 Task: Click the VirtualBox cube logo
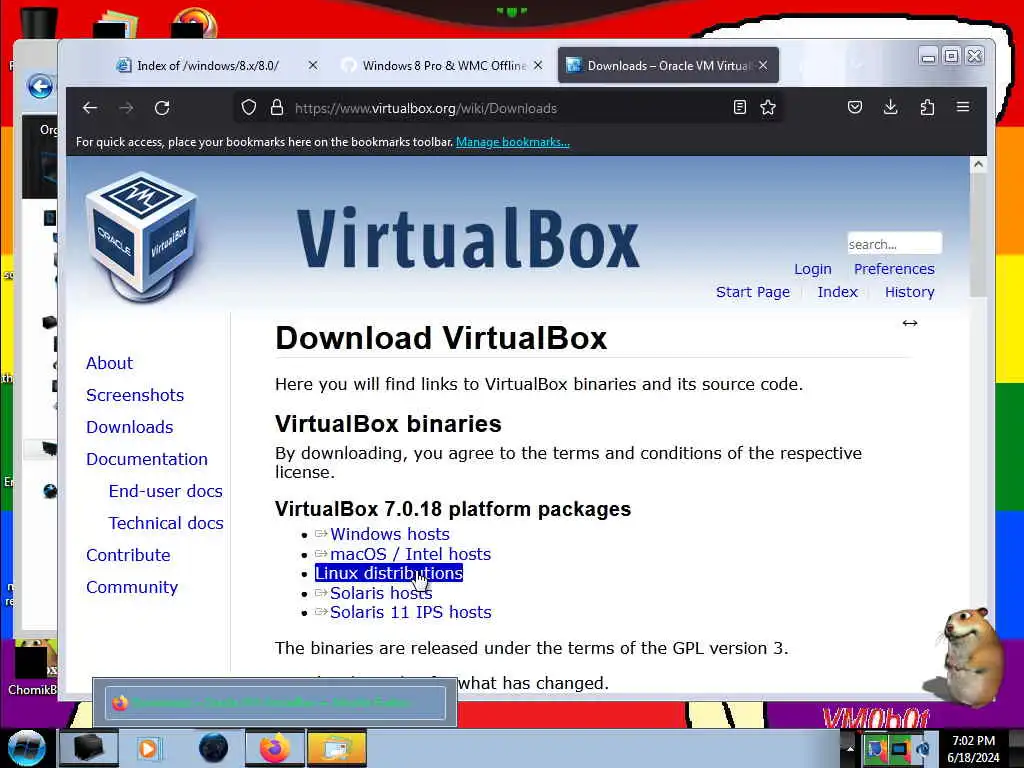(142, 236)
